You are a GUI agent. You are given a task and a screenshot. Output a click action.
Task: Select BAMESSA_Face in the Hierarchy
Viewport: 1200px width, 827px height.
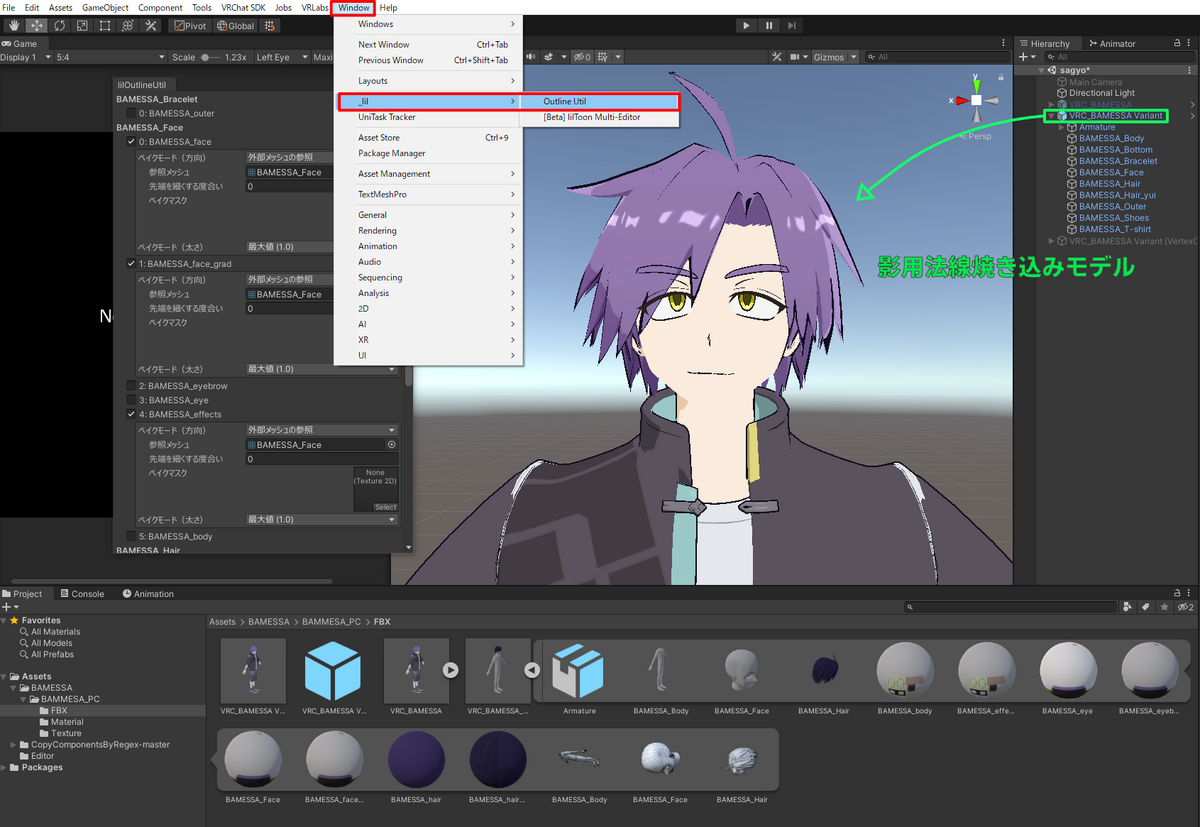coord(1110,172)
